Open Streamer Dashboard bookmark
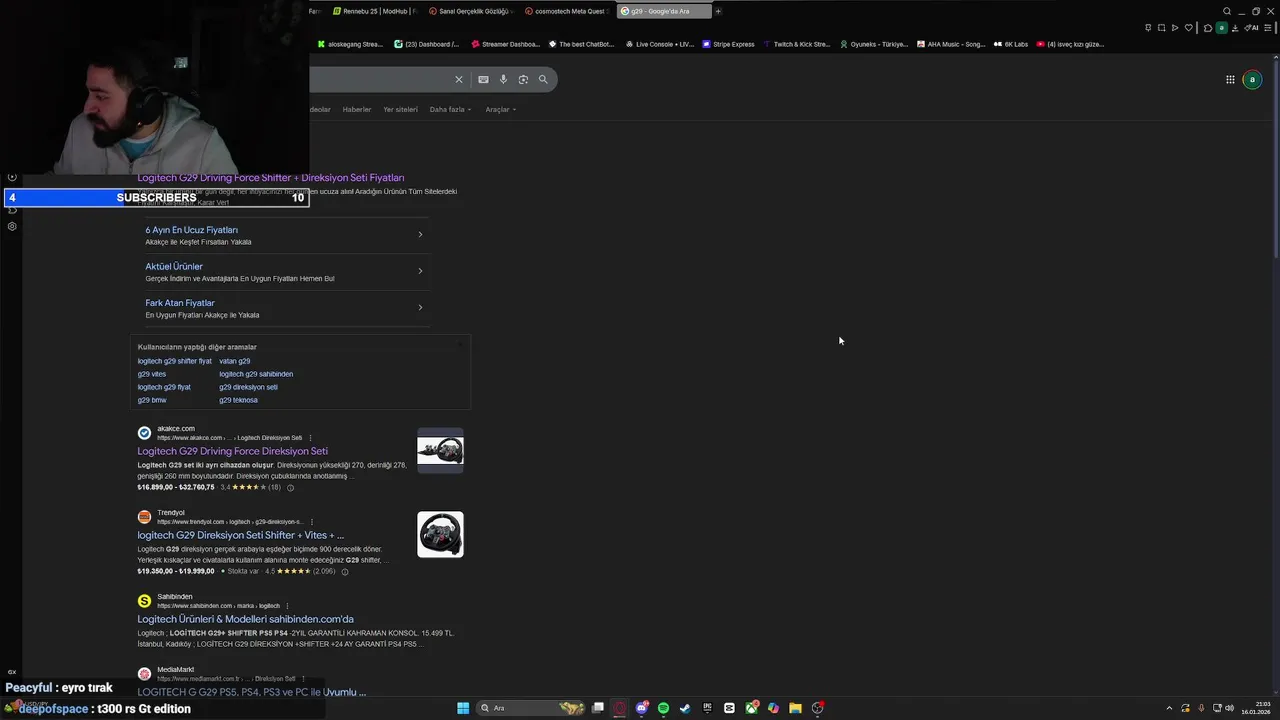 505,44
